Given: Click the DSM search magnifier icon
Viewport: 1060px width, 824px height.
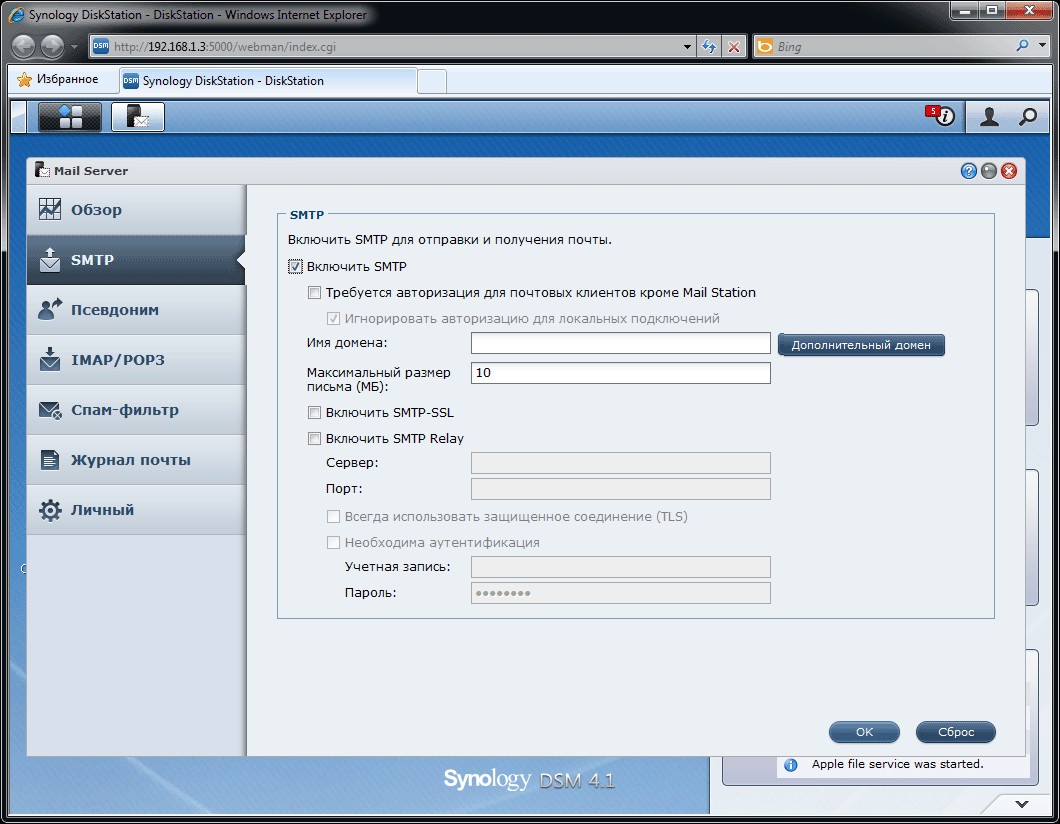Looking at the screenshot, I should tap(1028, 116).
